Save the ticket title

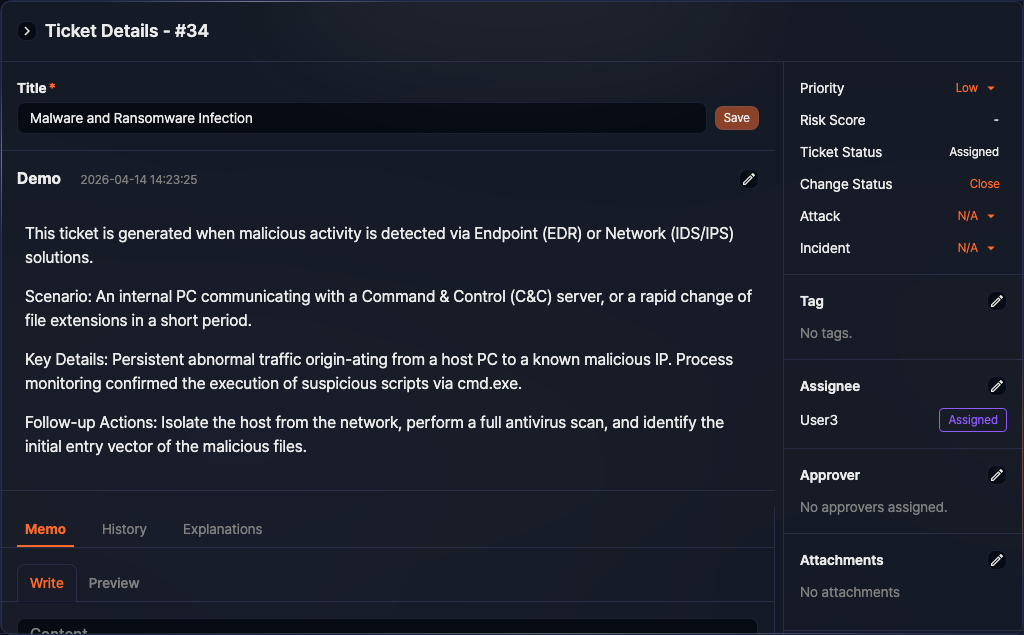click(736, 118)
